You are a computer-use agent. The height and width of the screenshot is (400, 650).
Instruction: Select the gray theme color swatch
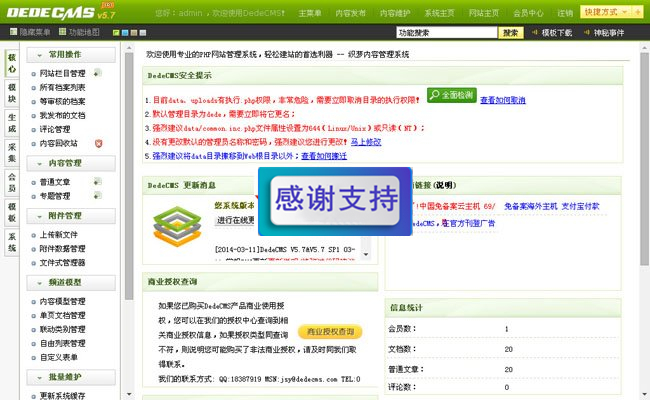143,33
